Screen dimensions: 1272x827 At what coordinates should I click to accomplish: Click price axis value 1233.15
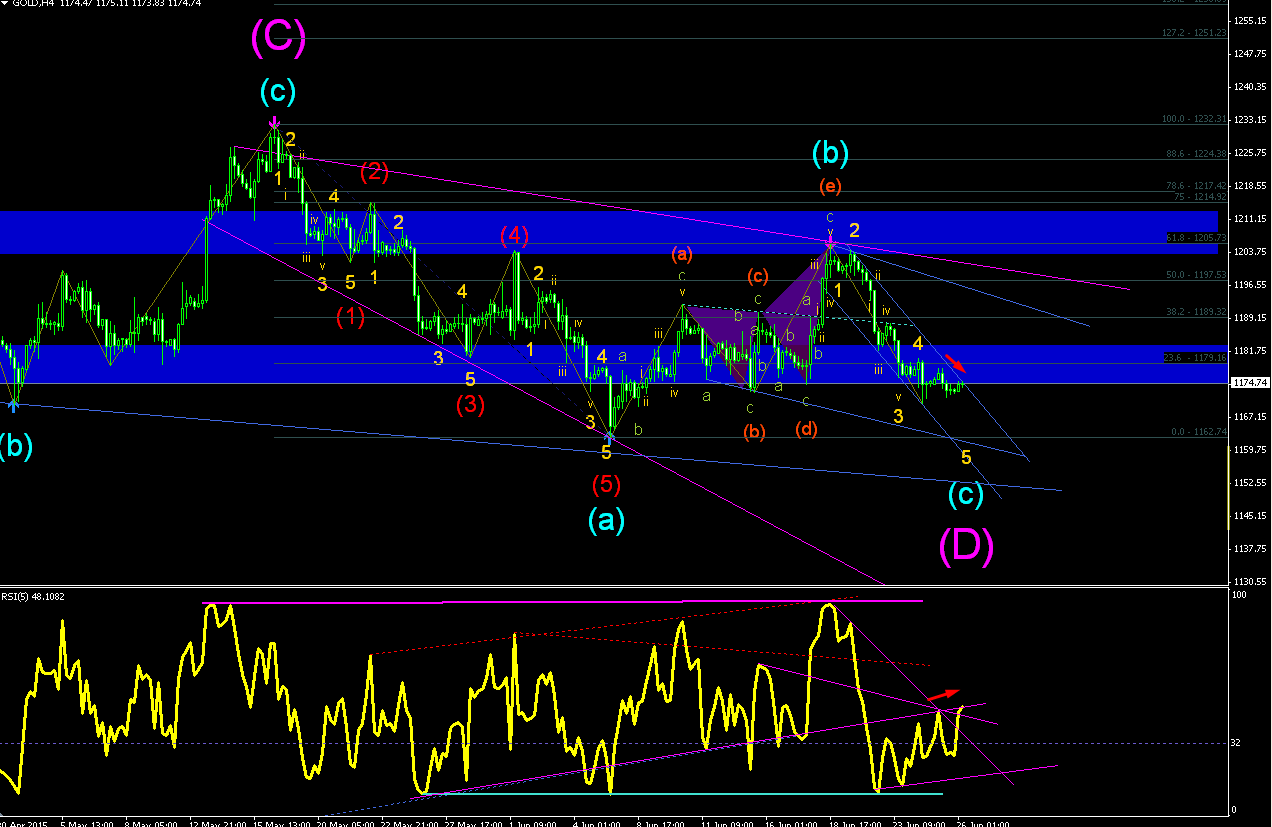[x=1250, y=120]
